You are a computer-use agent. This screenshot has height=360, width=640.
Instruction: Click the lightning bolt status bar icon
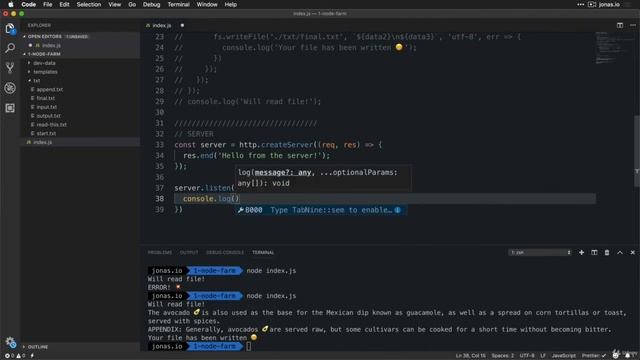(x=32, y=356)
